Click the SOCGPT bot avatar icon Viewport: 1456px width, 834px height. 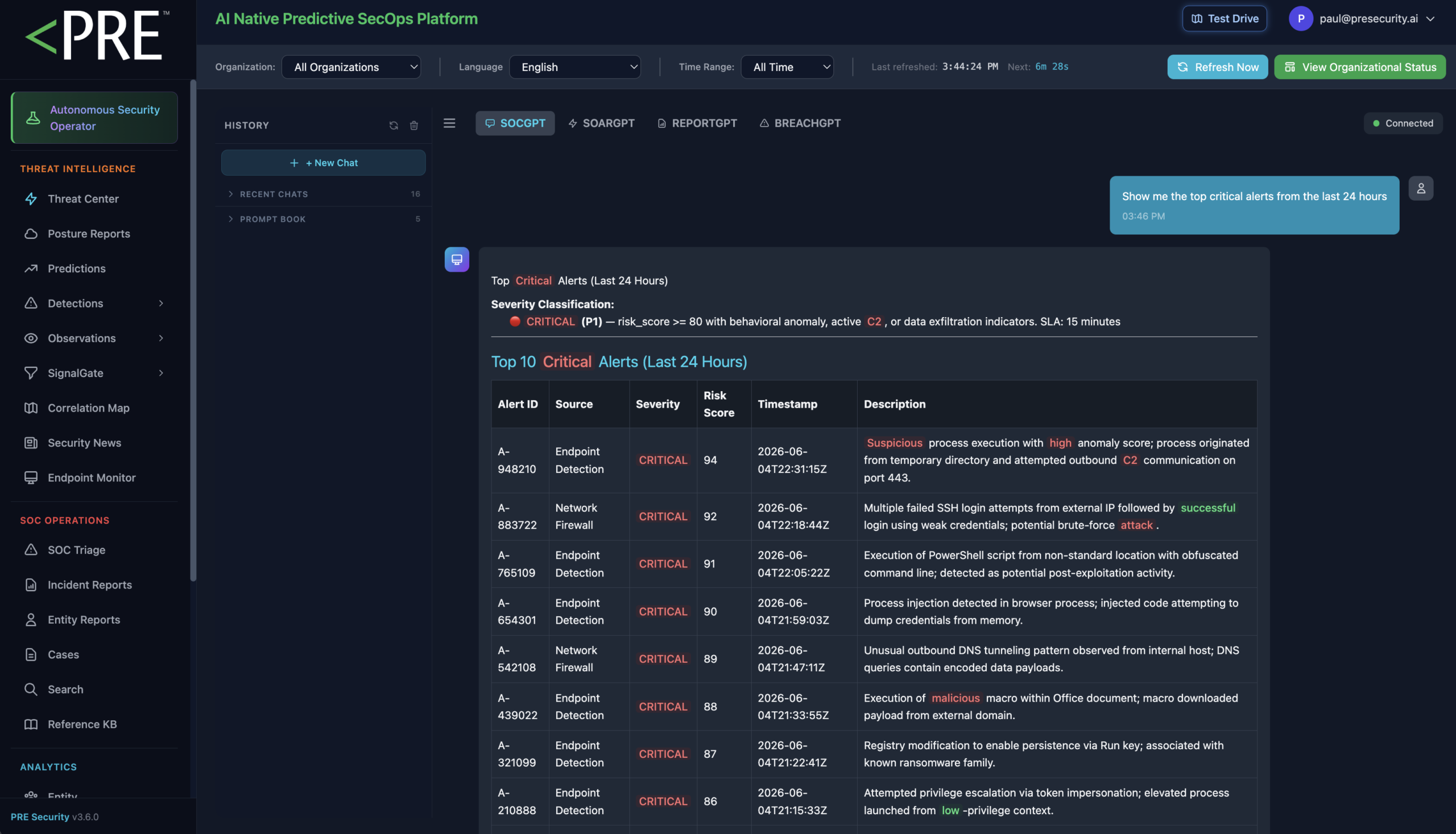pos(457,259)
